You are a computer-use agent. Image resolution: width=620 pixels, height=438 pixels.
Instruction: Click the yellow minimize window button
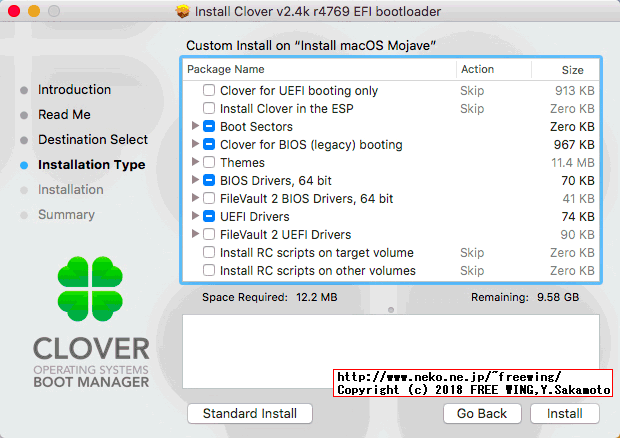[34, 11]
